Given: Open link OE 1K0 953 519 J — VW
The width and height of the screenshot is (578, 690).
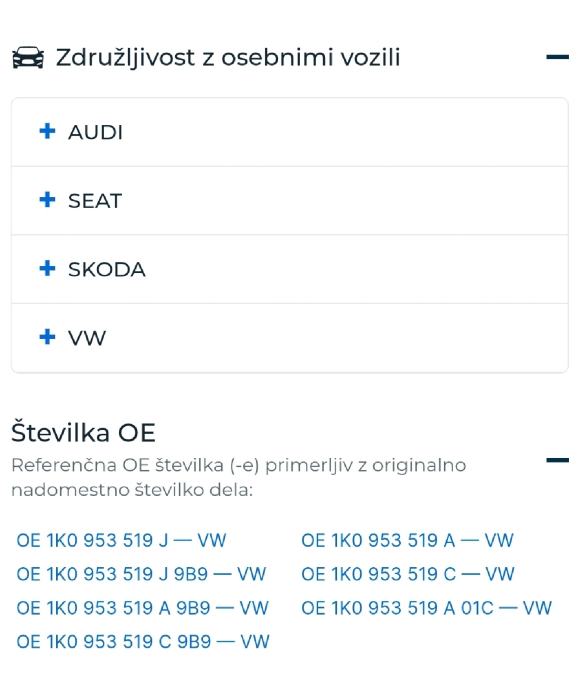Looking at the screenshot, I should pos(121,540).
